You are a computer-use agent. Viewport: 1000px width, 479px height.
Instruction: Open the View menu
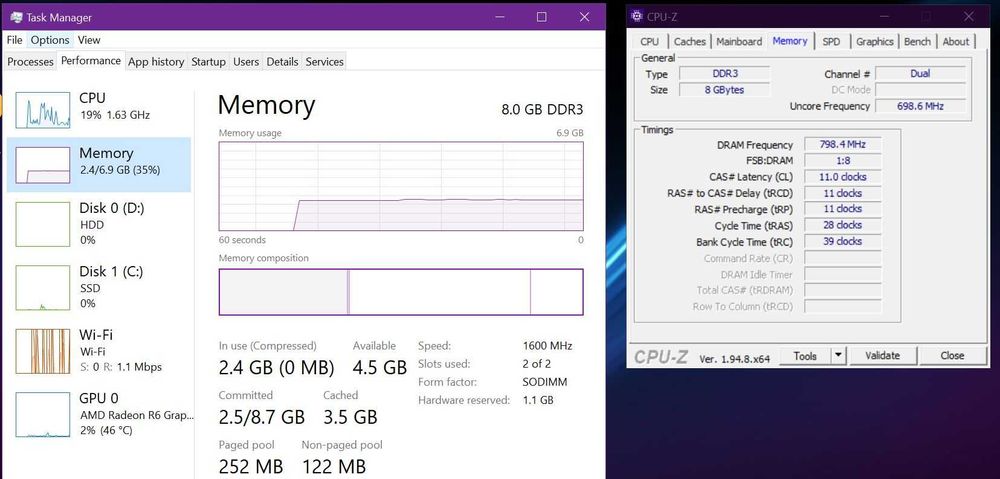[89, 40]
